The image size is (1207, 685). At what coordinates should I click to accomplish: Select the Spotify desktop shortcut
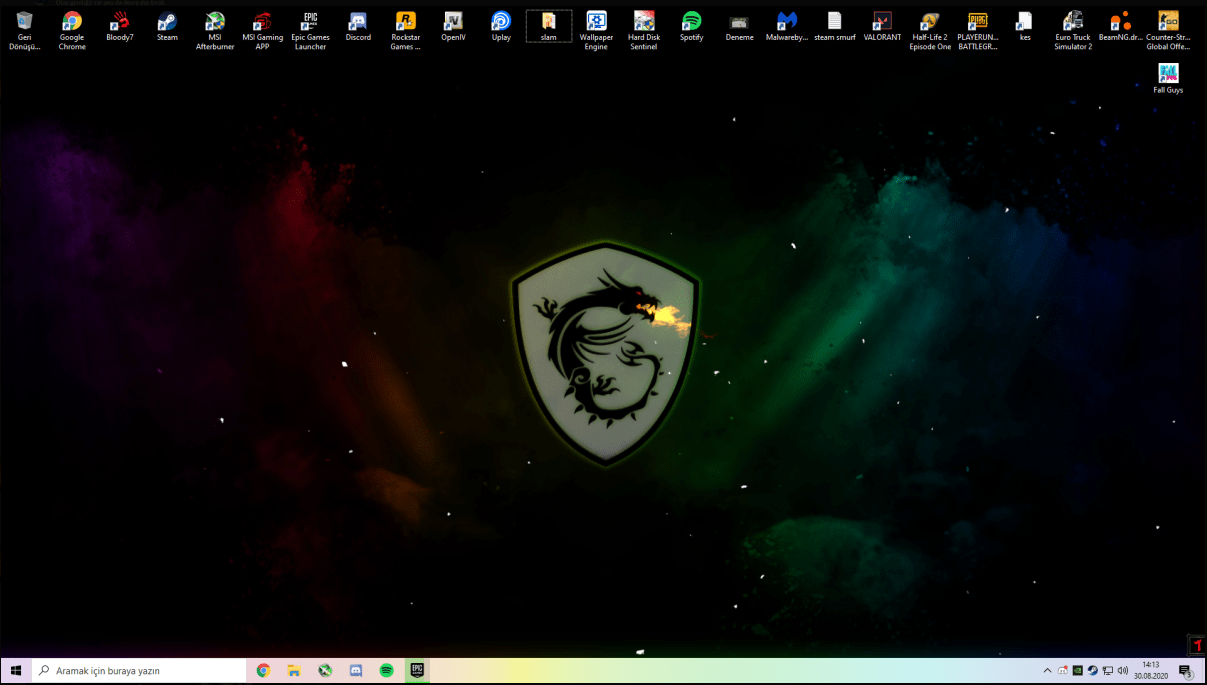(x=691, y=27)
